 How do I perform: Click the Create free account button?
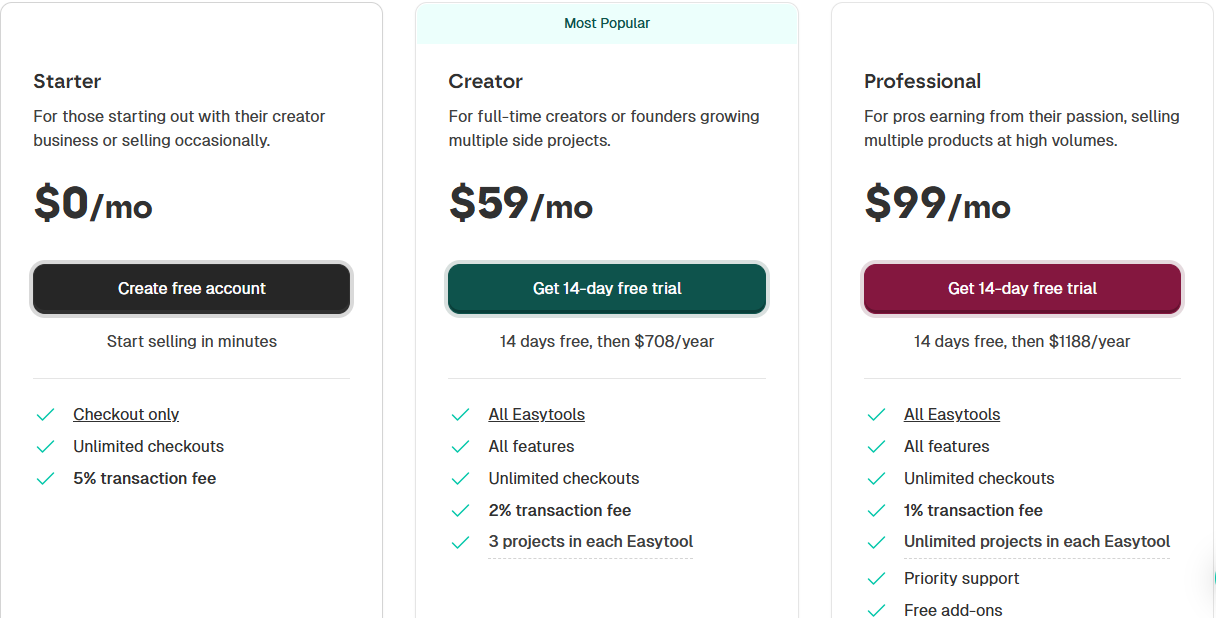coord(191,288)
